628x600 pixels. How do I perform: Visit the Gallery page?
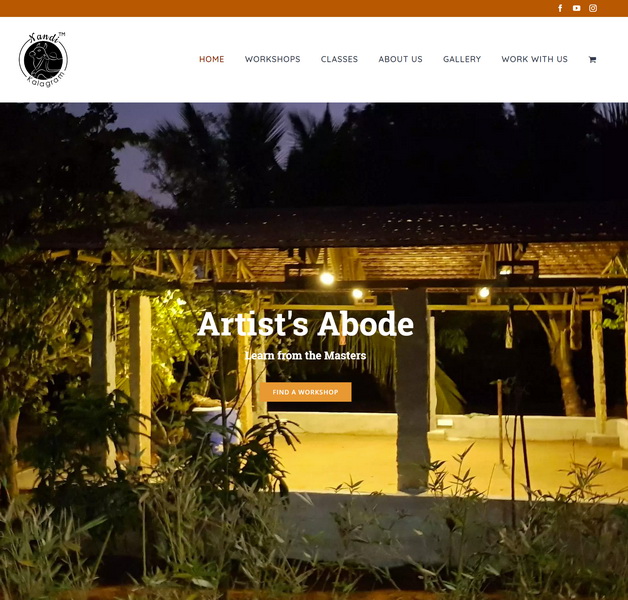point(462,59)
